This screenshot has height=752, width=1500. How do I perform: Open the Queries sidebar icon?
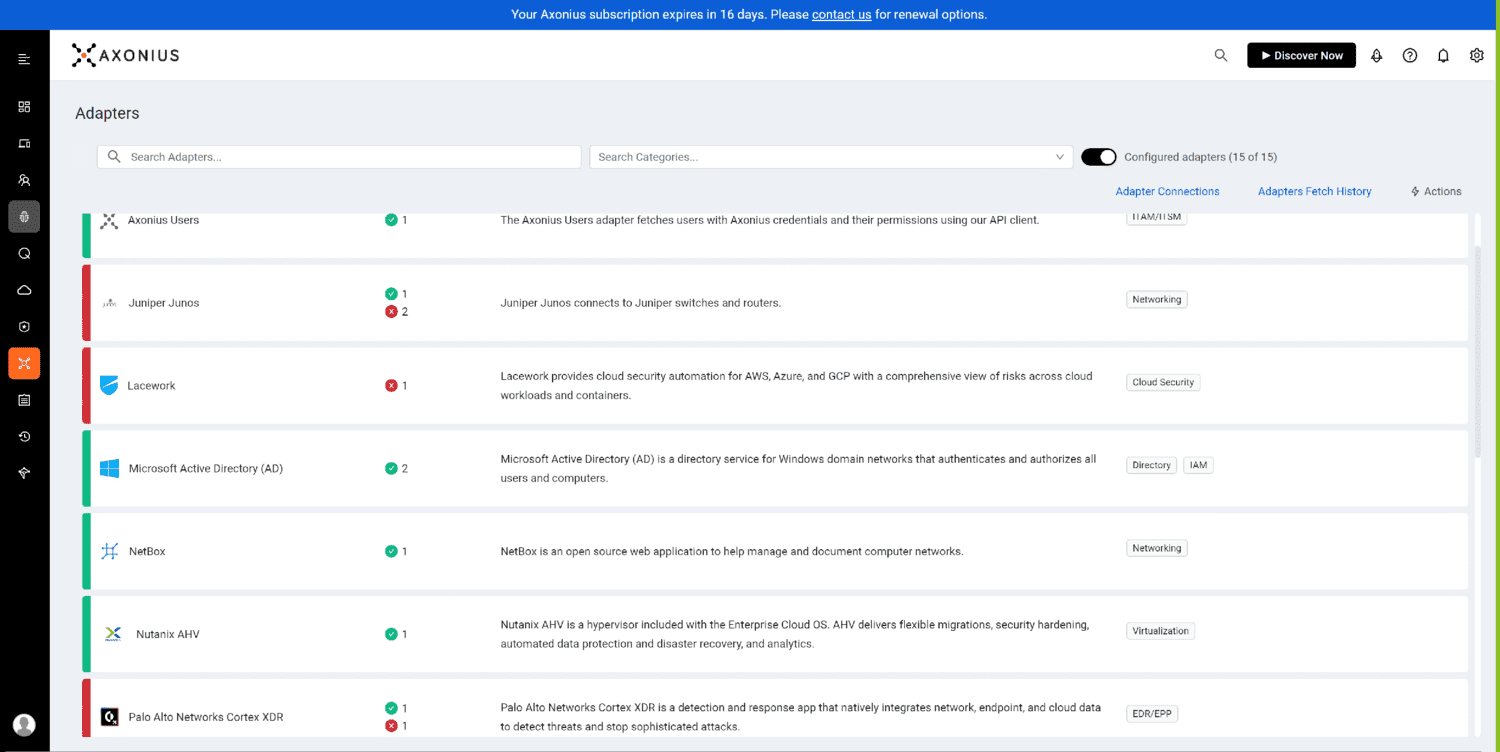(x=24, y=253)
